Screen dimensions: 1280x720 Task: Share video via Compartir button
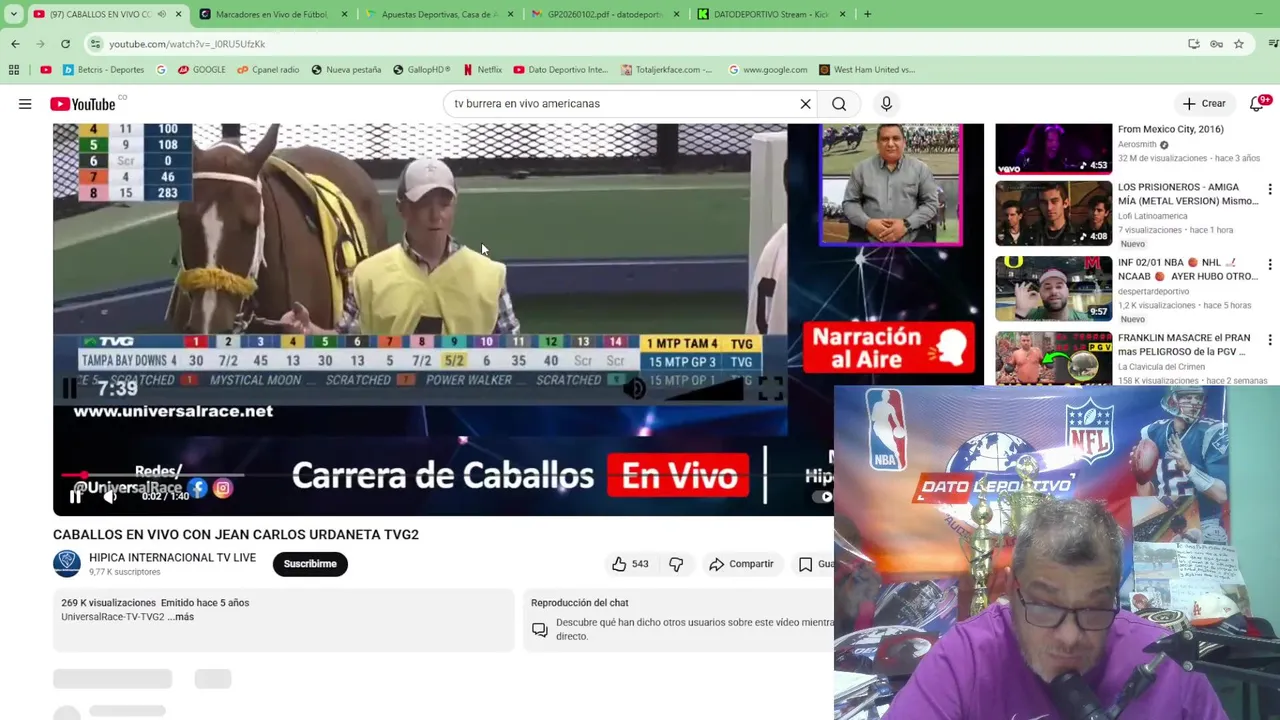[x=741, y=564]
